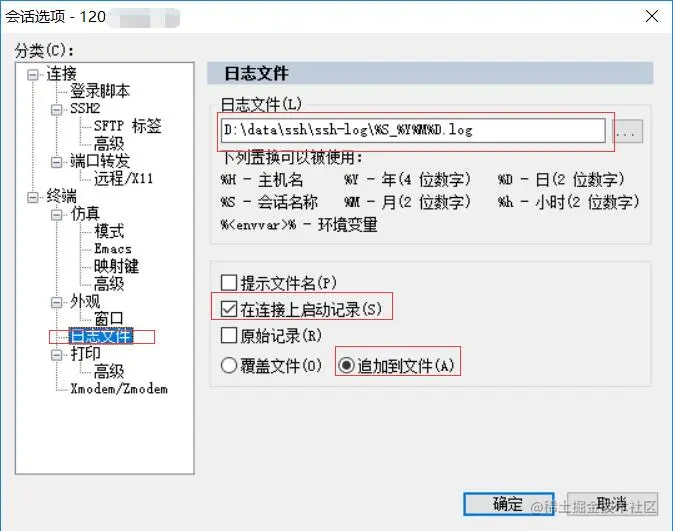Select 打印 category label
Viewport: 673px width, 531px height.
[x=85, y=354]
